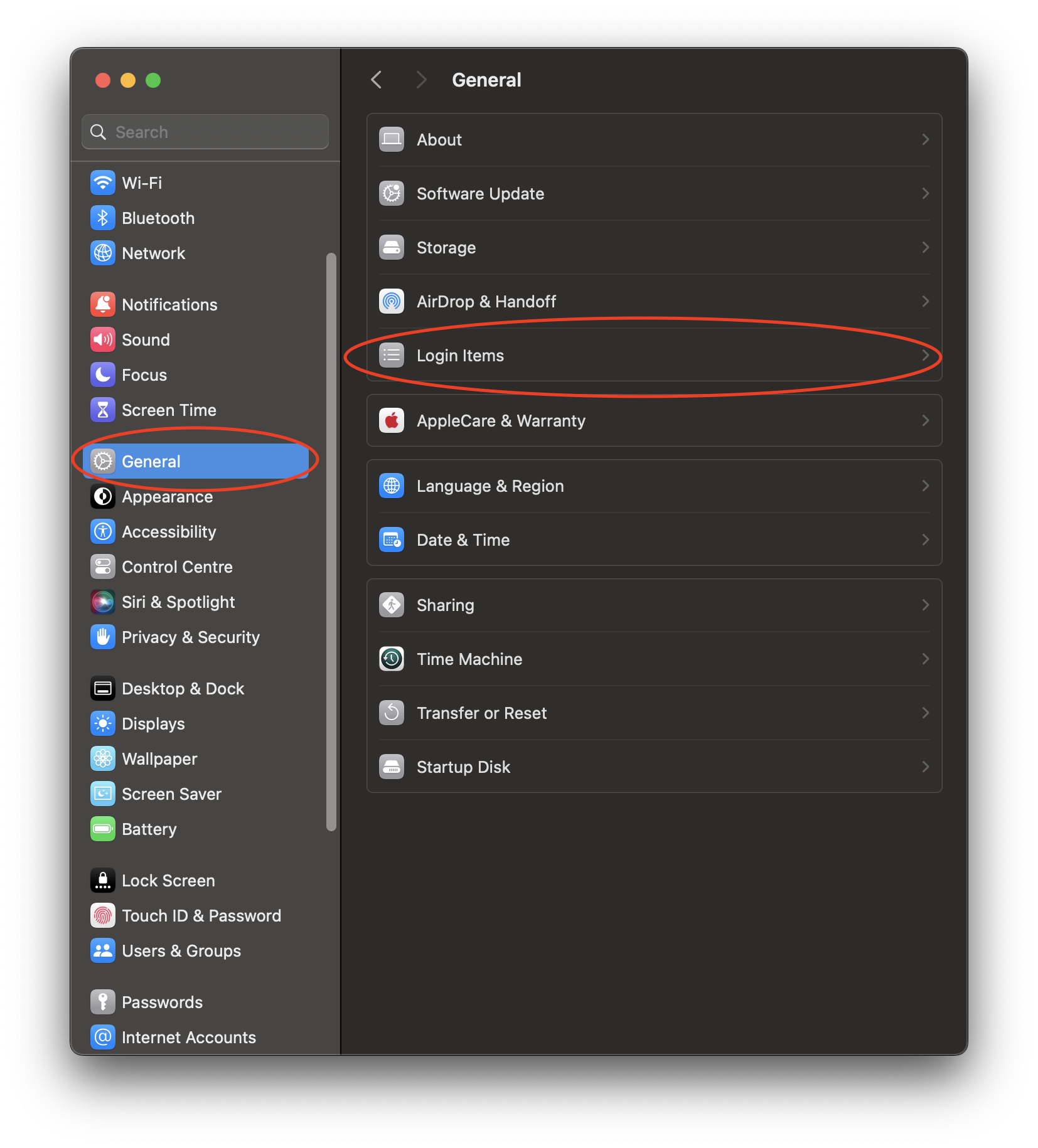The height and width of the screenshot is (1148, 1038).
Task: Select General in the sidebar
Action: pyautogui.click(x=196, y=461)
